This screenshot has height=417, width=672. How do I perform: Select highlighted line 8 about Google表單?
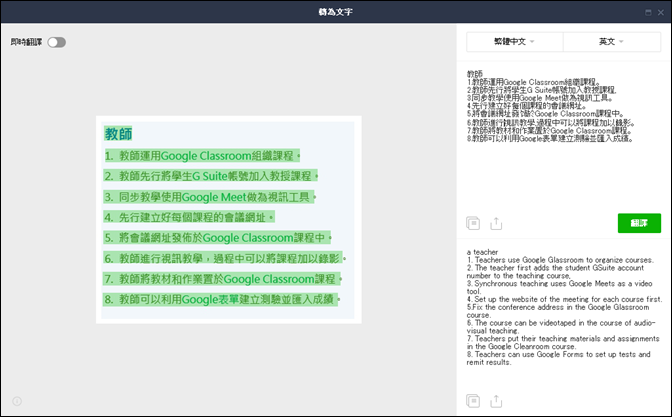click(x=221, y=299)
